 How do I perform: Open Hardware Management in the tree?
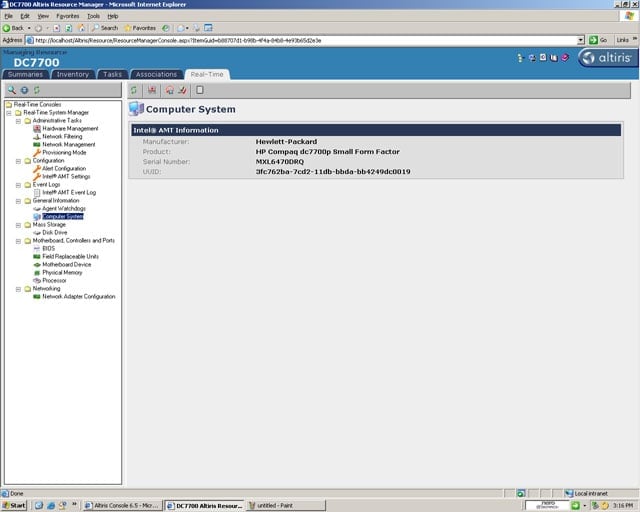pyautogui.click(x=70, y=129)
